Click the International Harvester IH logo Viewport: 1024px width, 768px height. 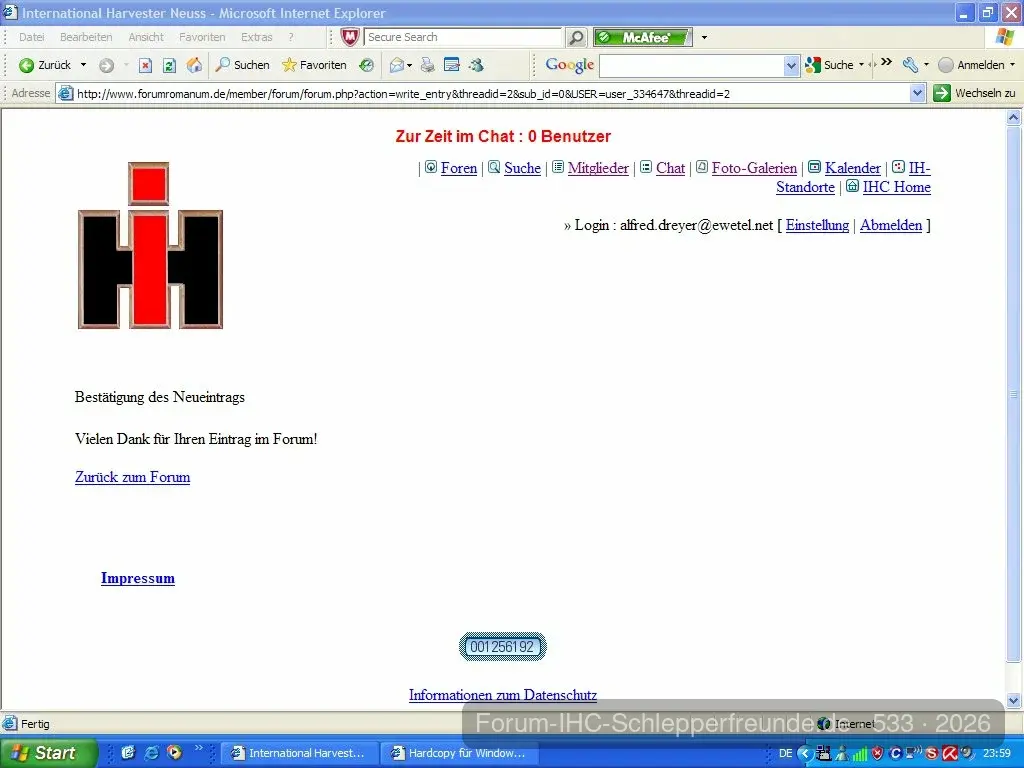click(150, 245)
